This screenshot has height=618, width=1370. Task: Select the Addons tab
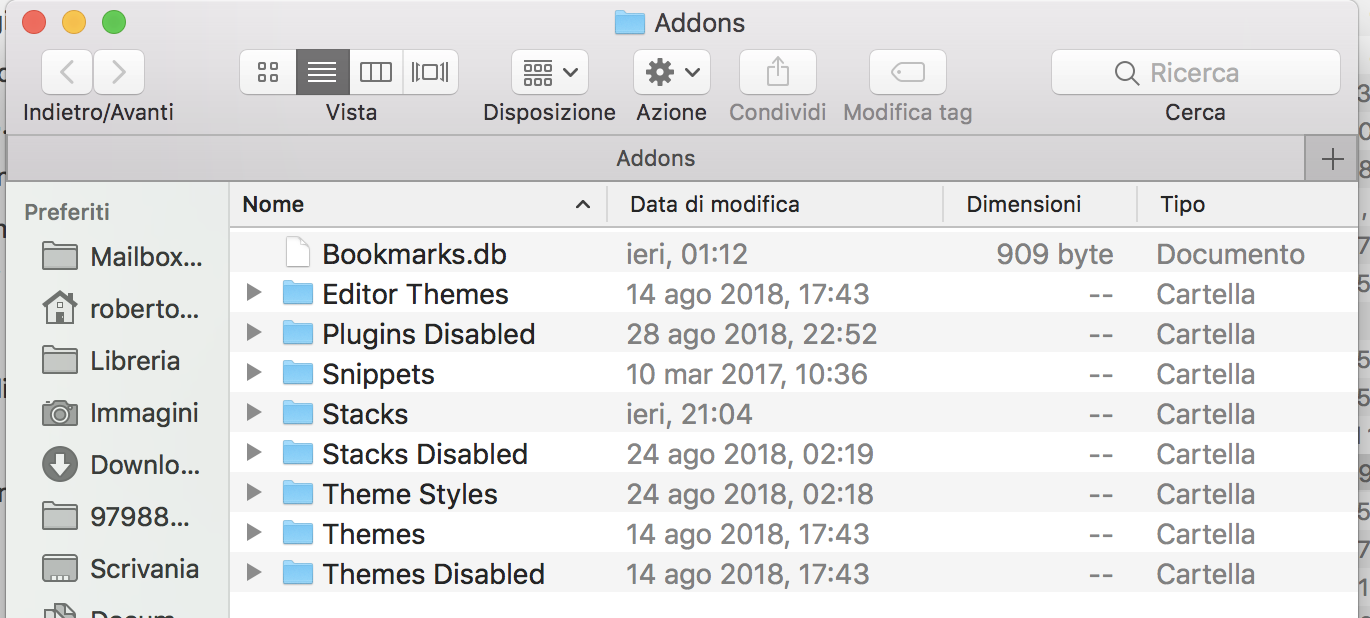tap(655, 158)
